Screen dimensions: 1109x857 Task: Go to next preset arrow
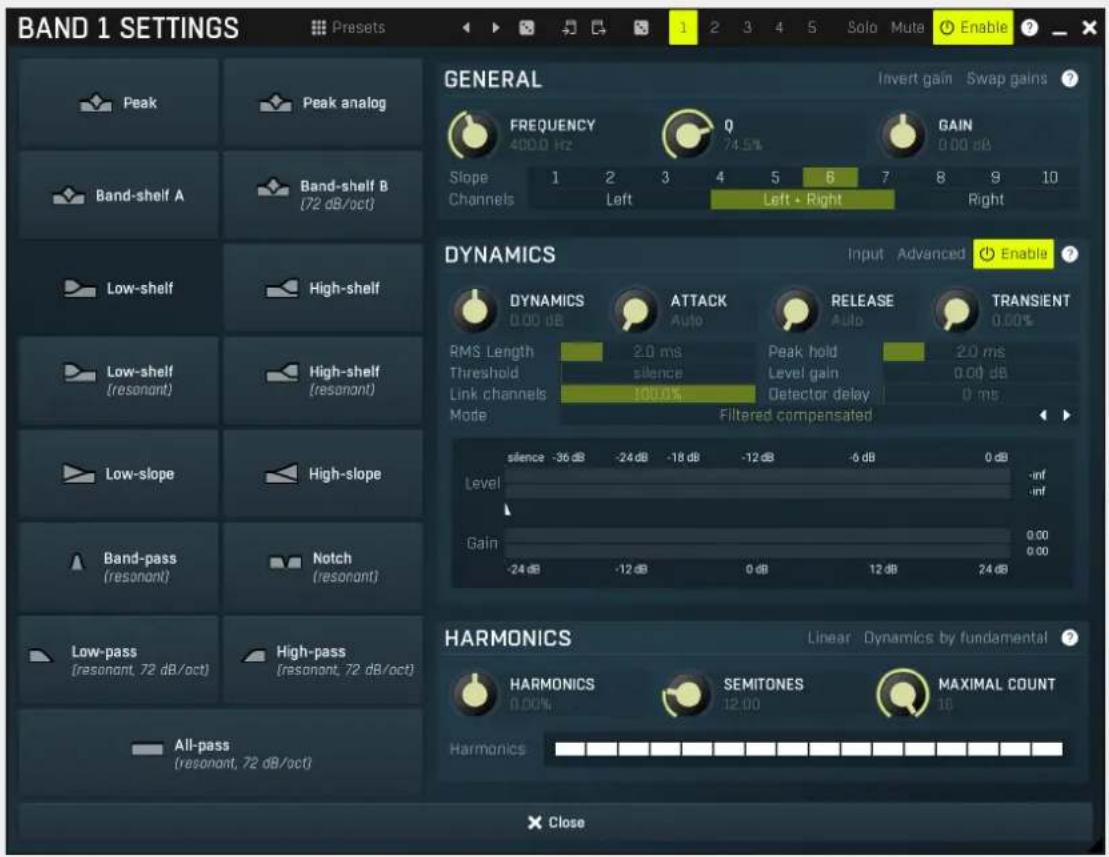pyautogui.click(x=495, y=28)
